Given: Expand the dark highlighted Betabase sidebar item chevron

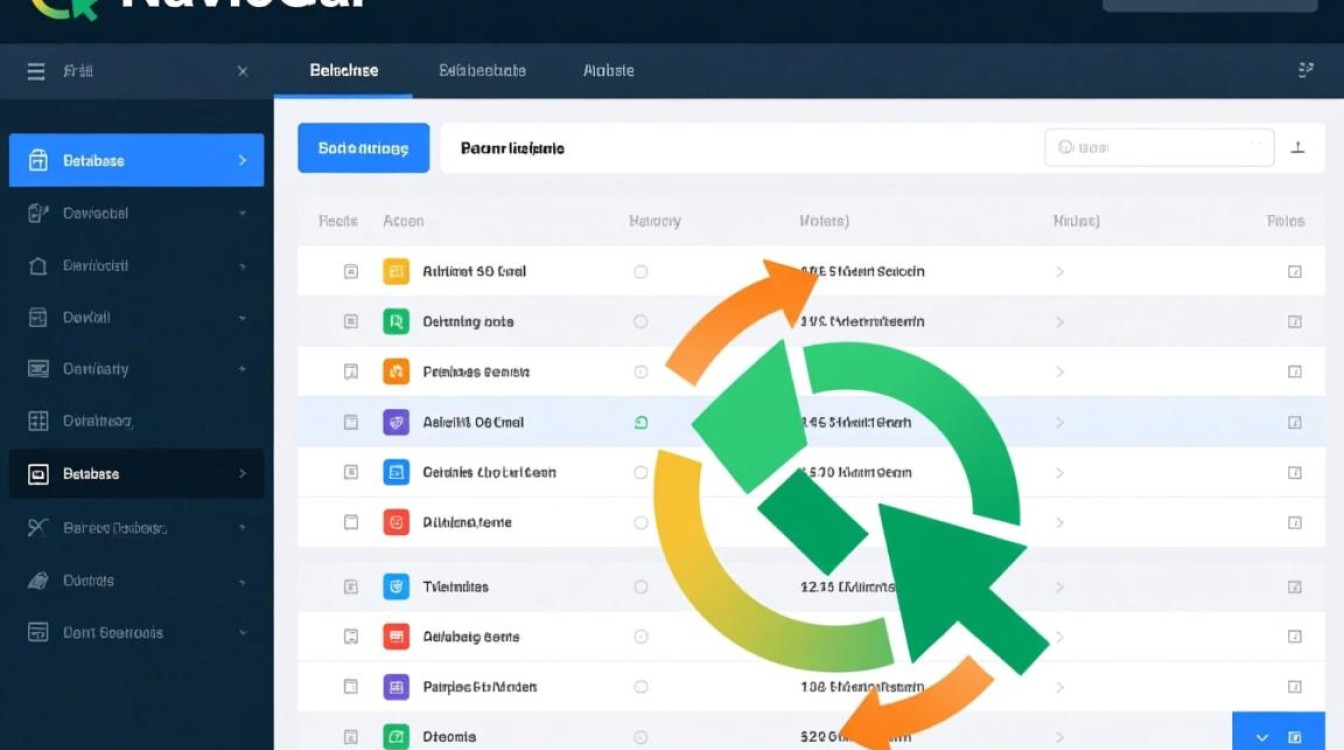Looking at the screenshot, I should 242,474.
